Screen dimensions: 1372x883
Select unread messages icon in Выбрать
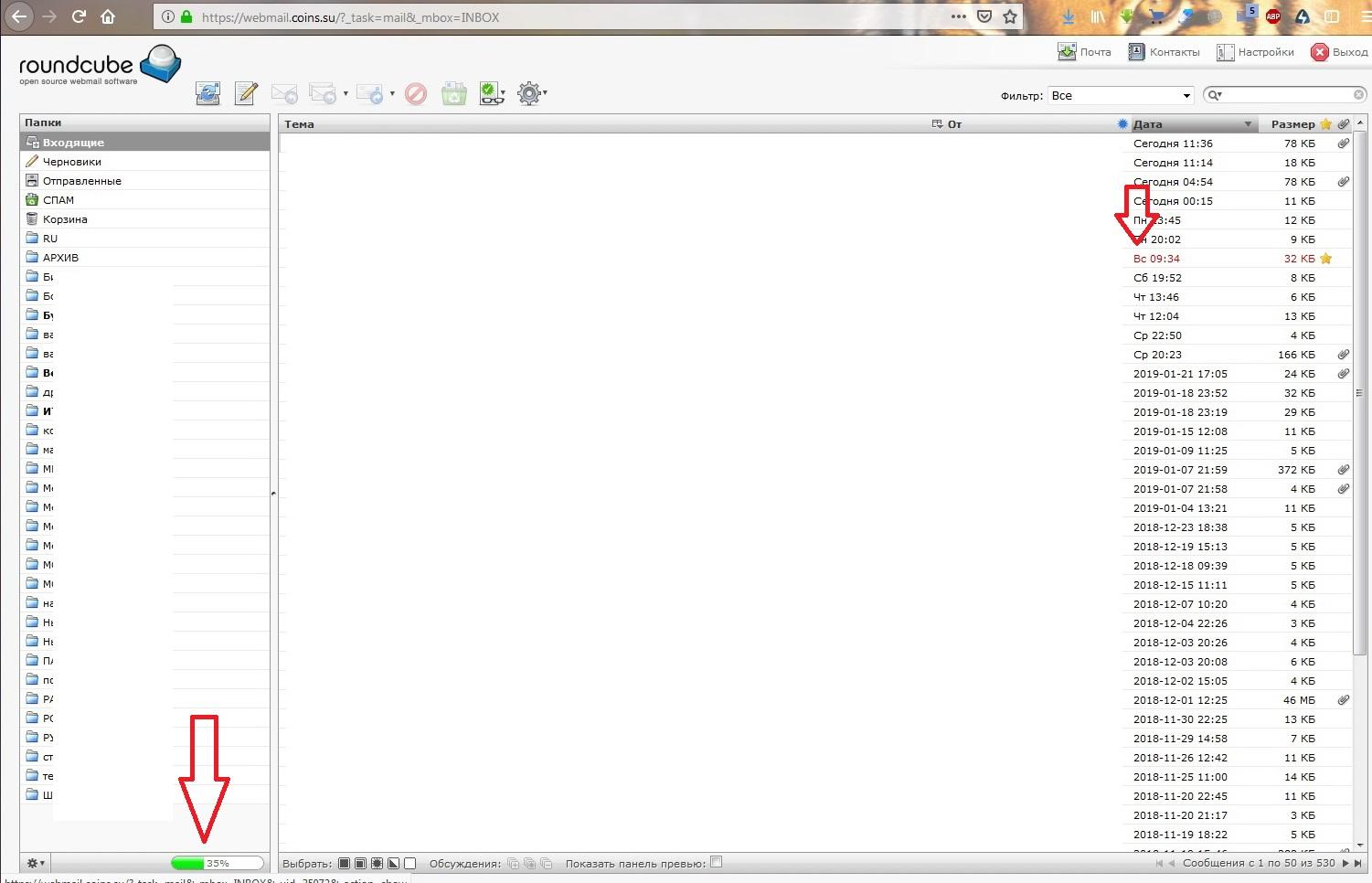tap(377, 863)
